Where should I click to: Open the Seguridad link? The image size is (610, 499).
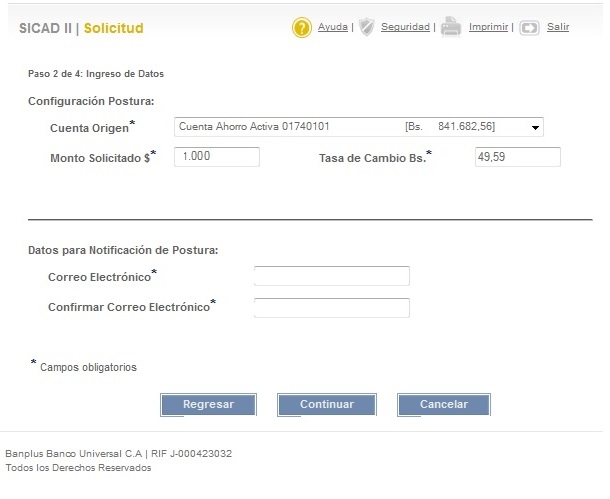click(405, 27)
